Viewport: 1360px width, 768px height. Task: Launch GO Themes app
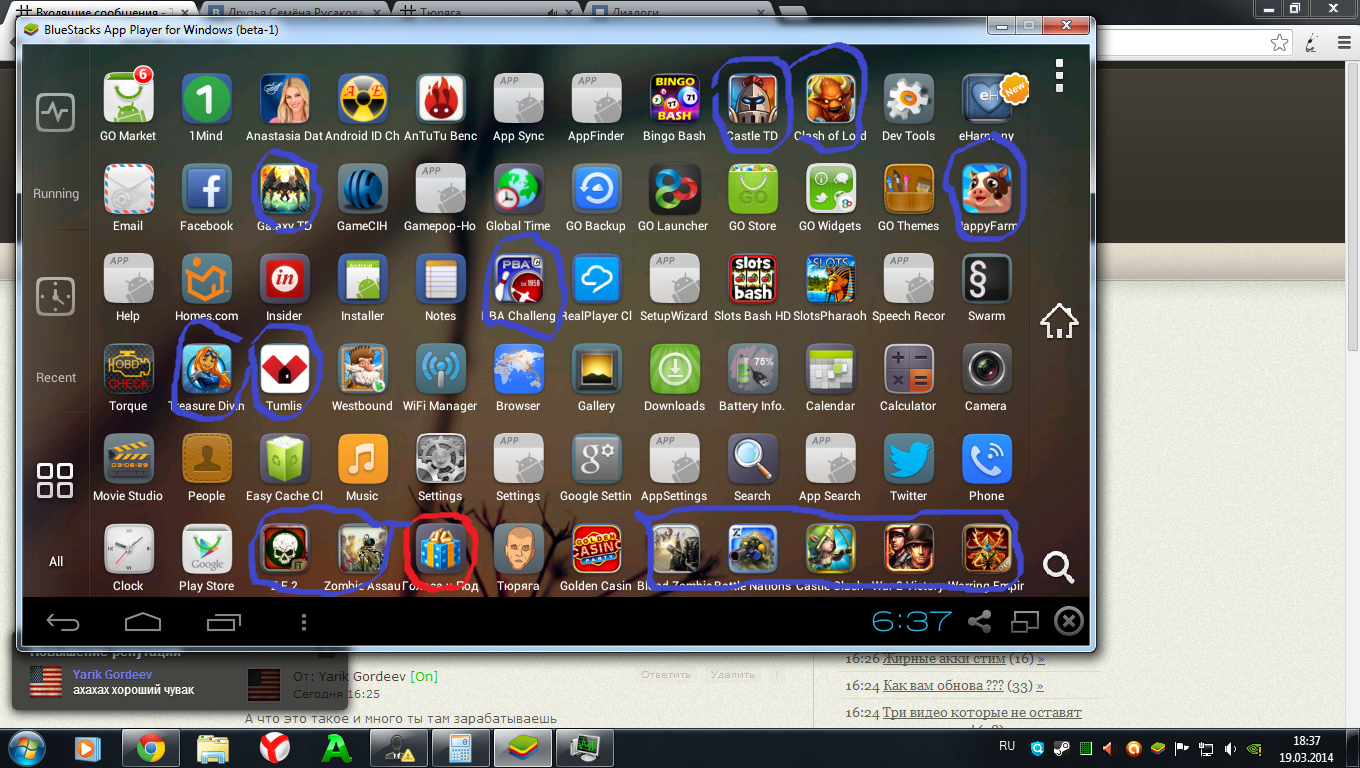pyautogui.click(x=908, y=189)
